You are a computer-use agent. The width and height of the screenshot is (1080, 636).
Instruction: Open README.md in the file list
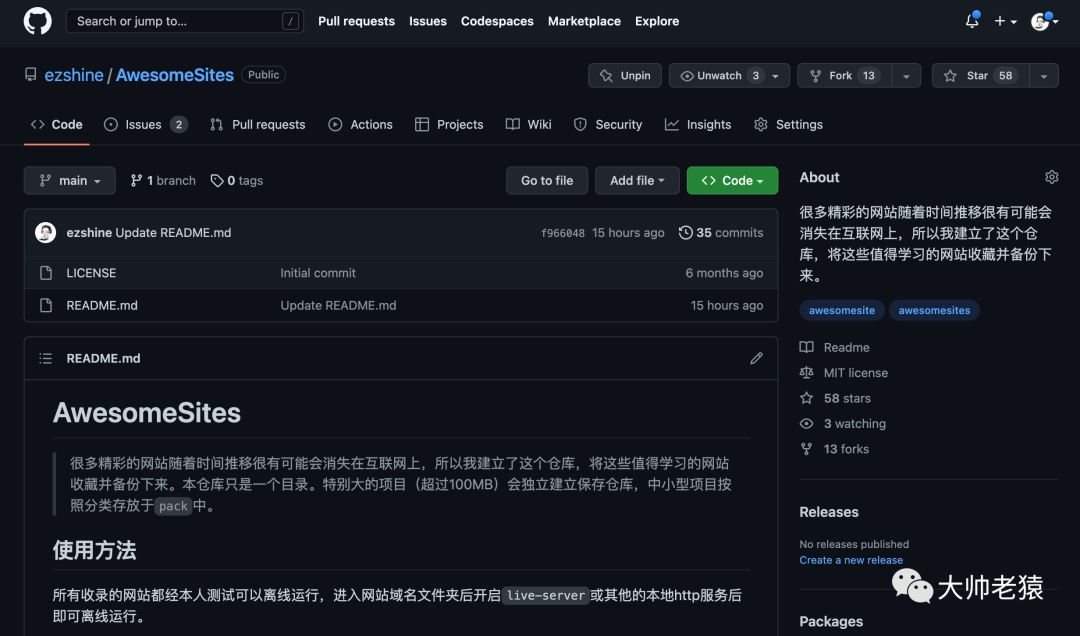tap(102, 305)
